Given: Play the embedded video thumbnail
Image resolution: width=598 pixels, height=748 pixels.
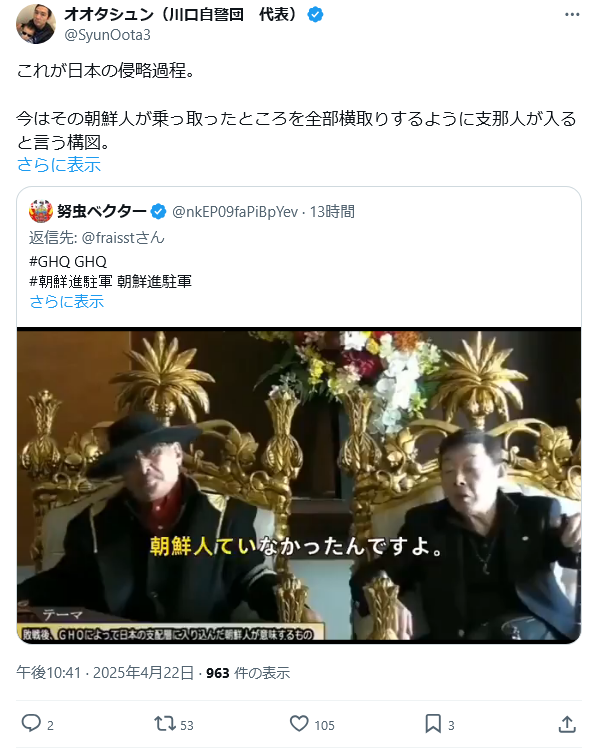Looking at the screenshot, I should click(299, 485).
